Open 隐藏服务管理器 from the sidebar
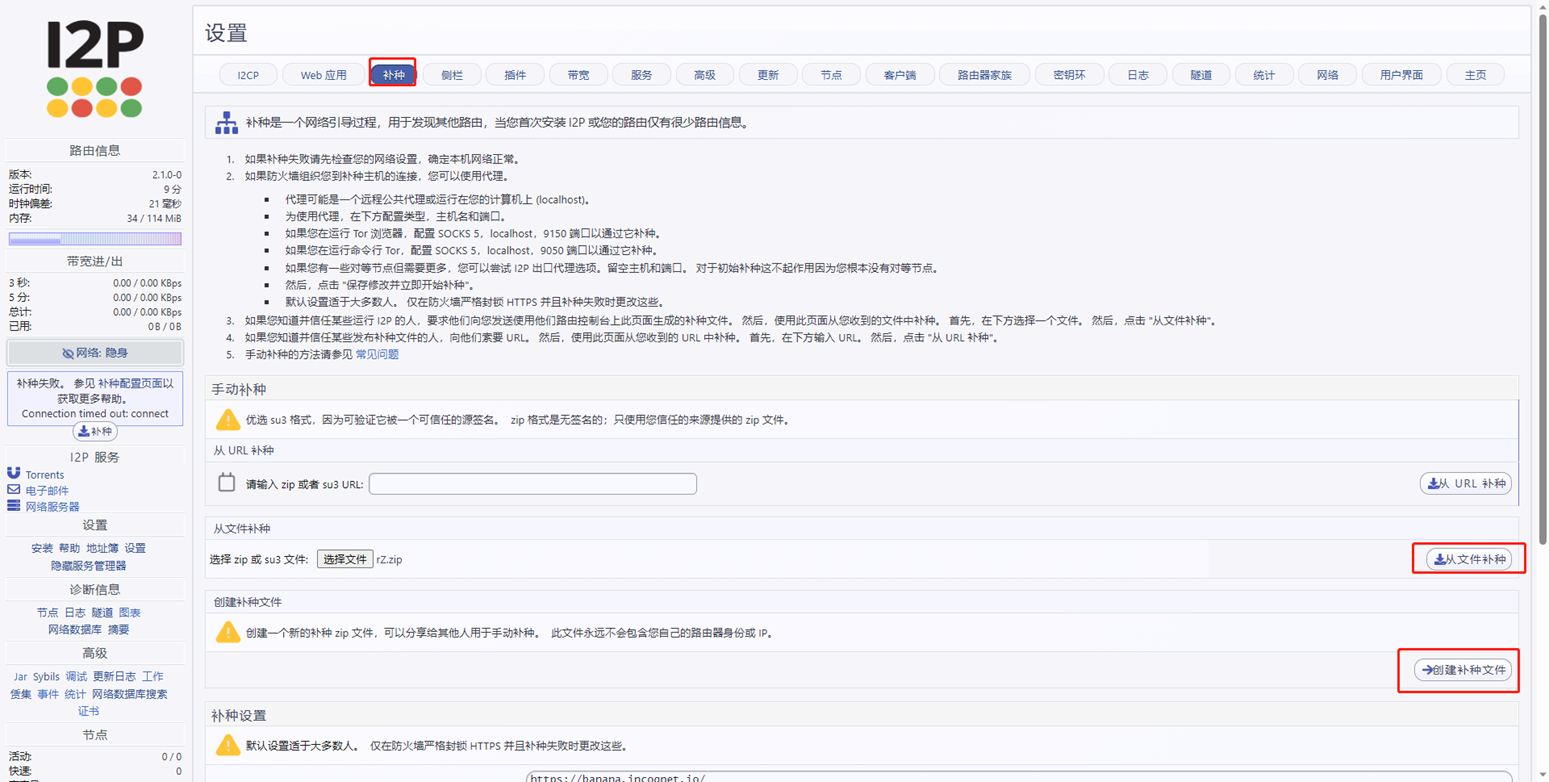1549x782 pixels. (x=88, y=565)
